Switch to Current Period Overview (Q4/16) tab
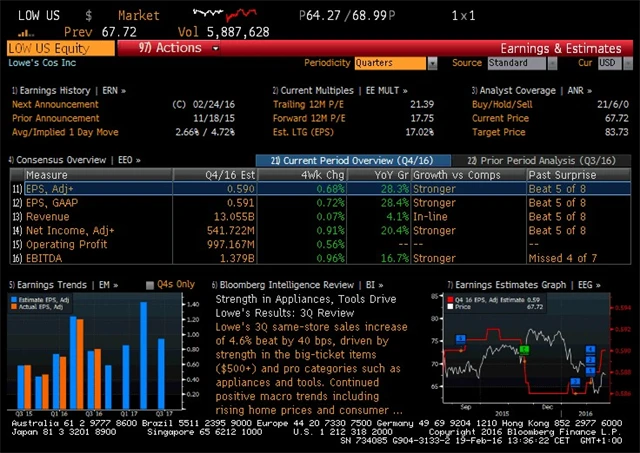 (x=353, y=160)
